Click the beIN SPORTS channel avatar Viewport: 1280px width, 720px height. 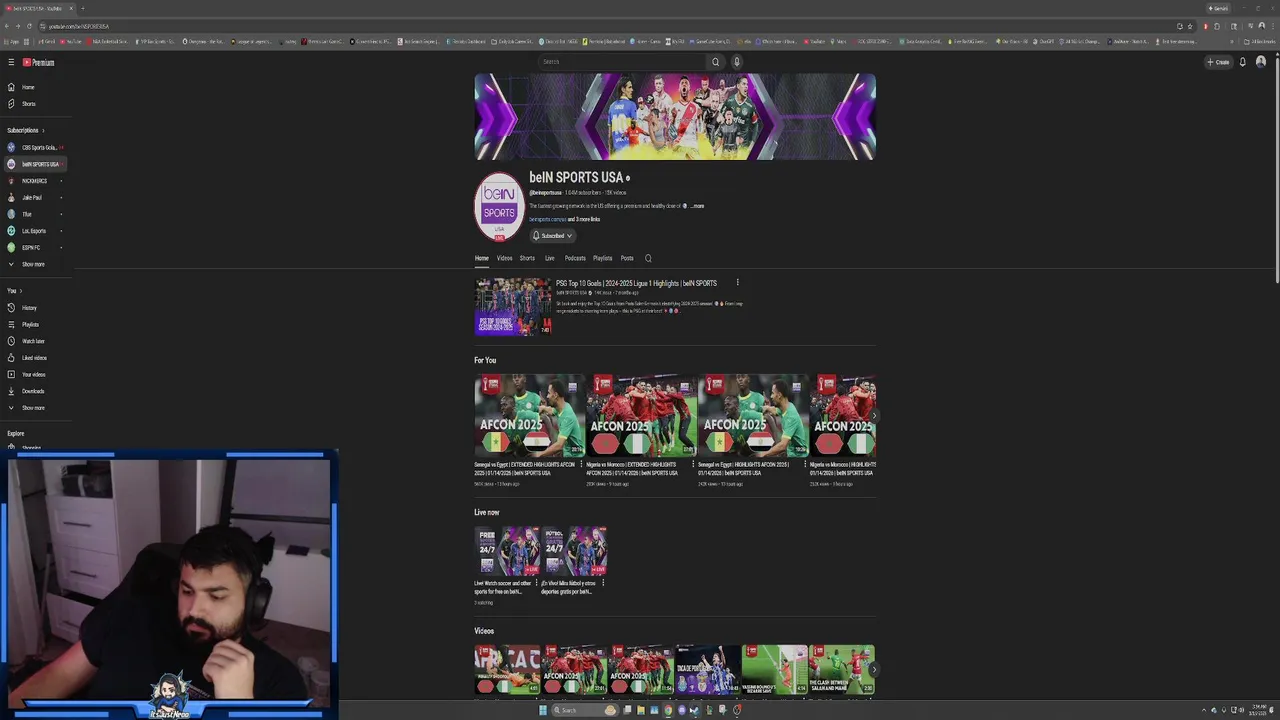click(499, 206)
